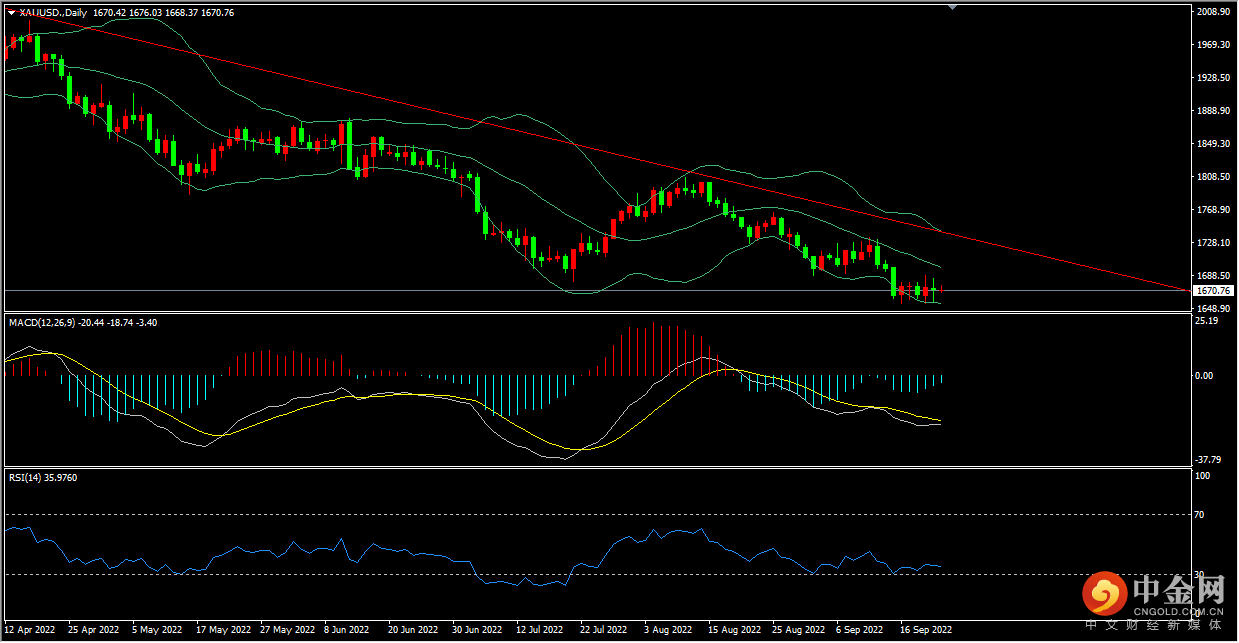Click the 中金网 Chinese watermark text
The width and height of the screenshot is (1239, 643).
click(x=1178, y=588)
